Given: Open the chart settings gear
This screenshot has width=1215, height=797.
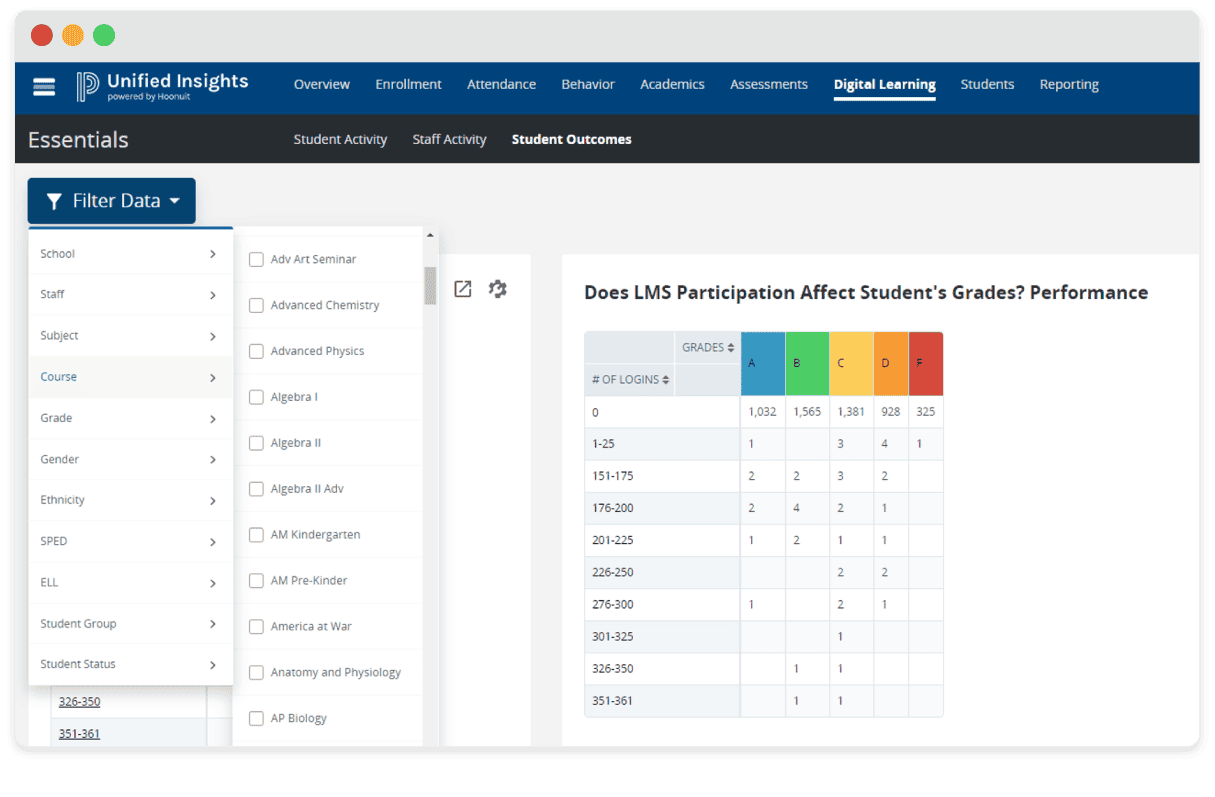Looking at the screenshot, I should click(498, 288).
